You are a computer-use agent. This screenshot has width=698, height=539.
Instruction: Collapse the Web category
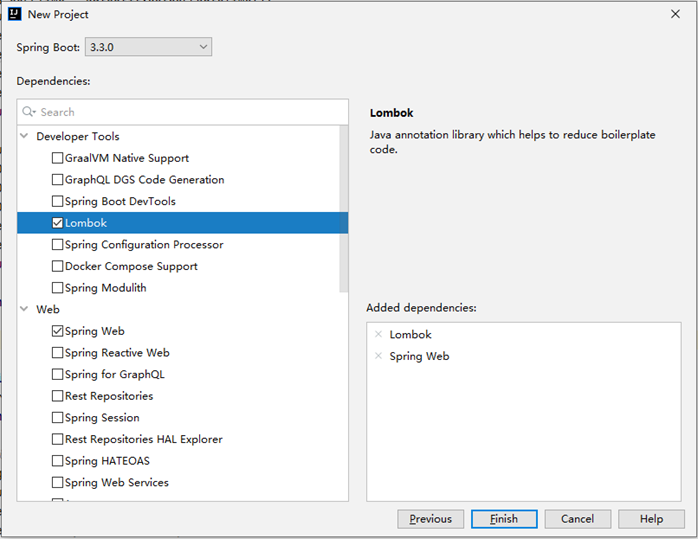24,309
